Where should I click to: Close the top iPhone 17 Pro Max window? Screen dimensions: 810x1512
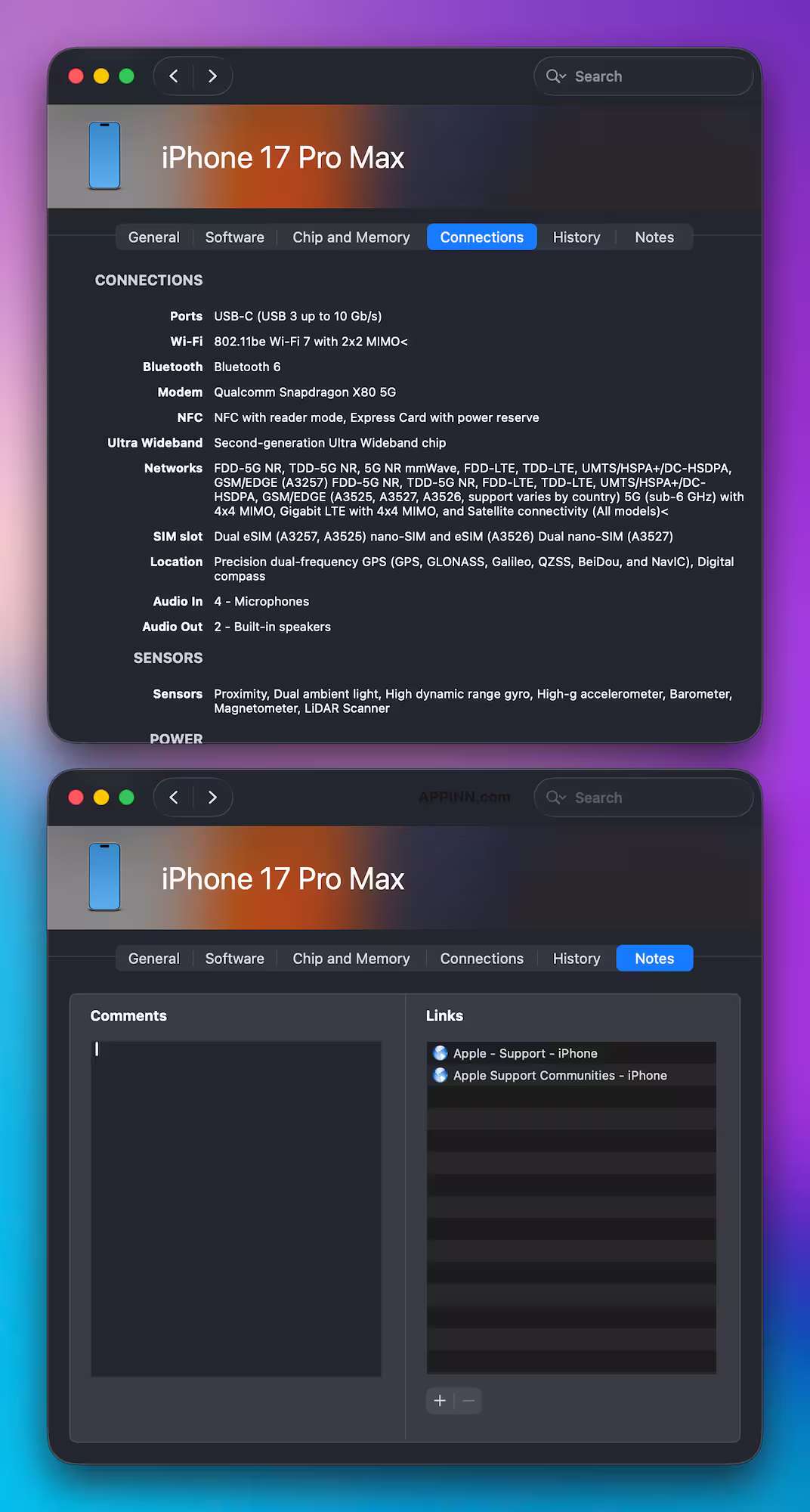pos(76,76)
